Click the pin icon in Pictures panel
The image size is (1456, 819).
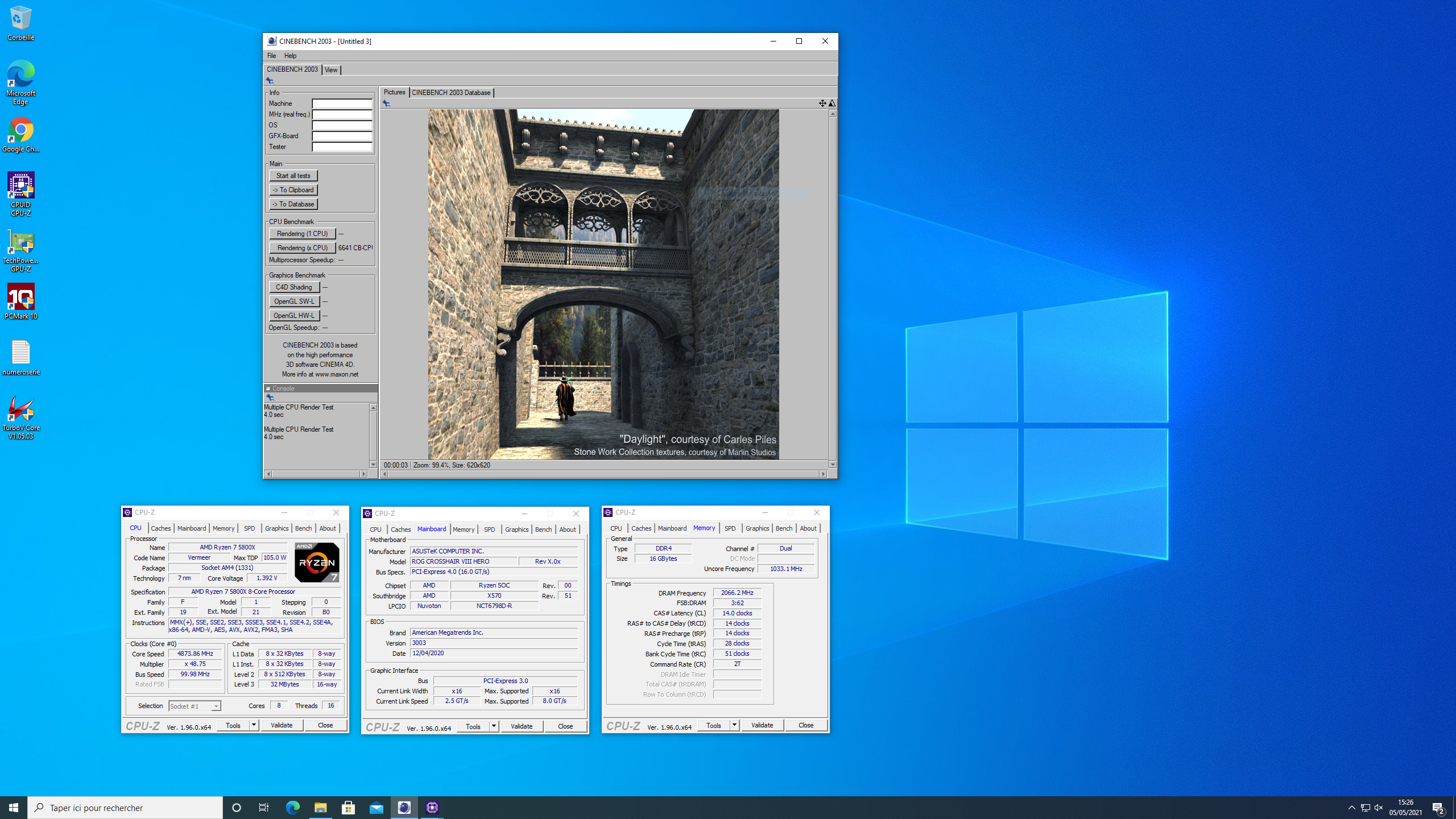pyautogui.click(x=386, y=103)
